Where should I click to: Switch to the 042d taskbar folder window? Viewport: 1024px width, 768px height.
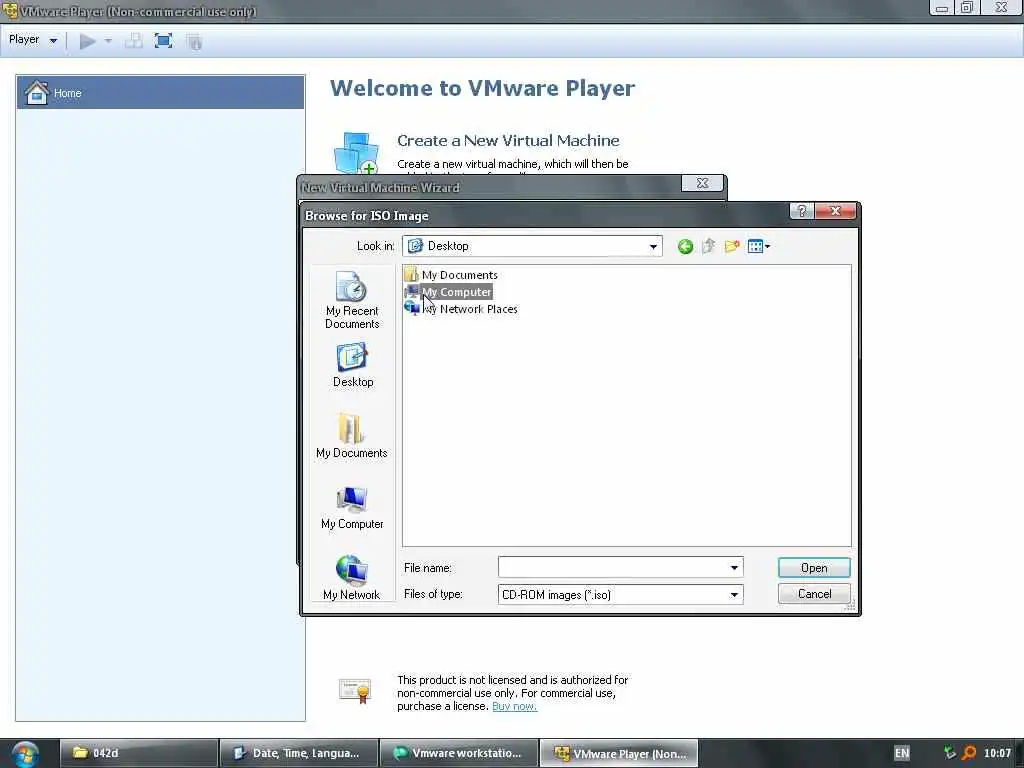coord(138,753)
